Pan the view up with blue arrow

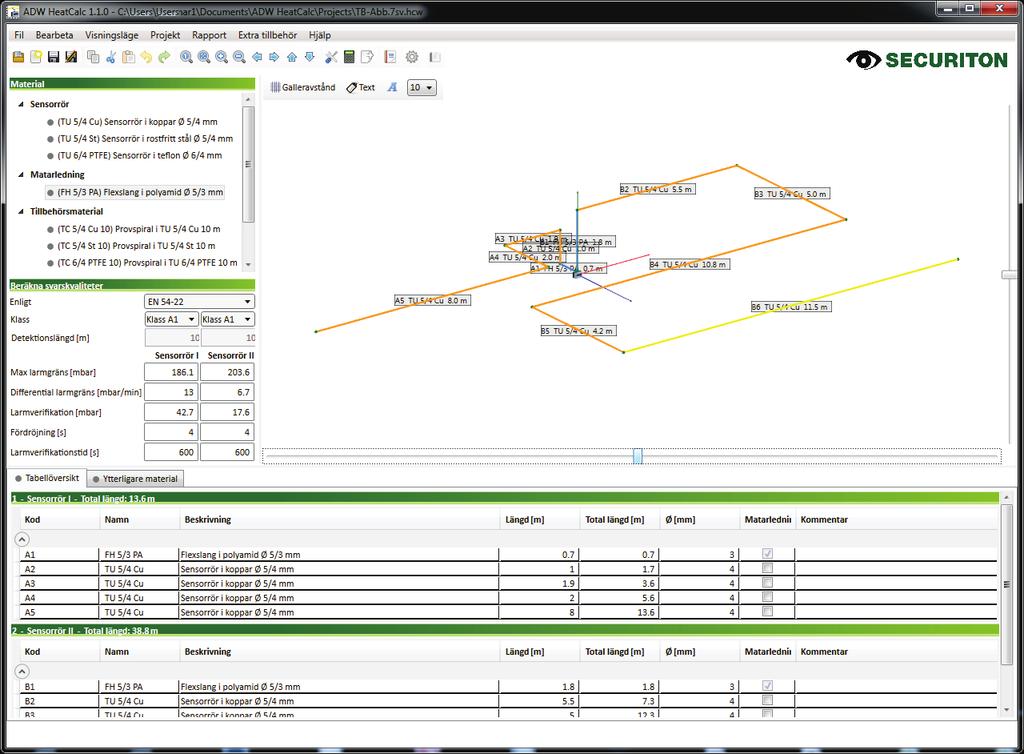(292, 57)
